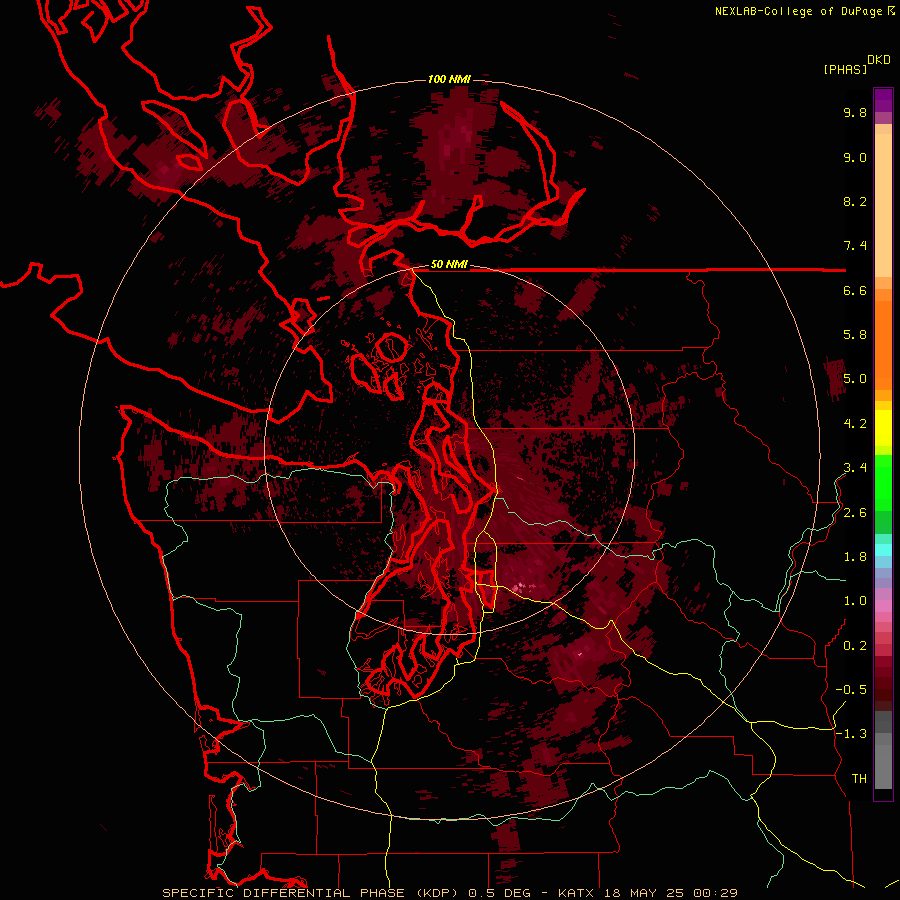Select the 9.8 value on the scale

855,112
